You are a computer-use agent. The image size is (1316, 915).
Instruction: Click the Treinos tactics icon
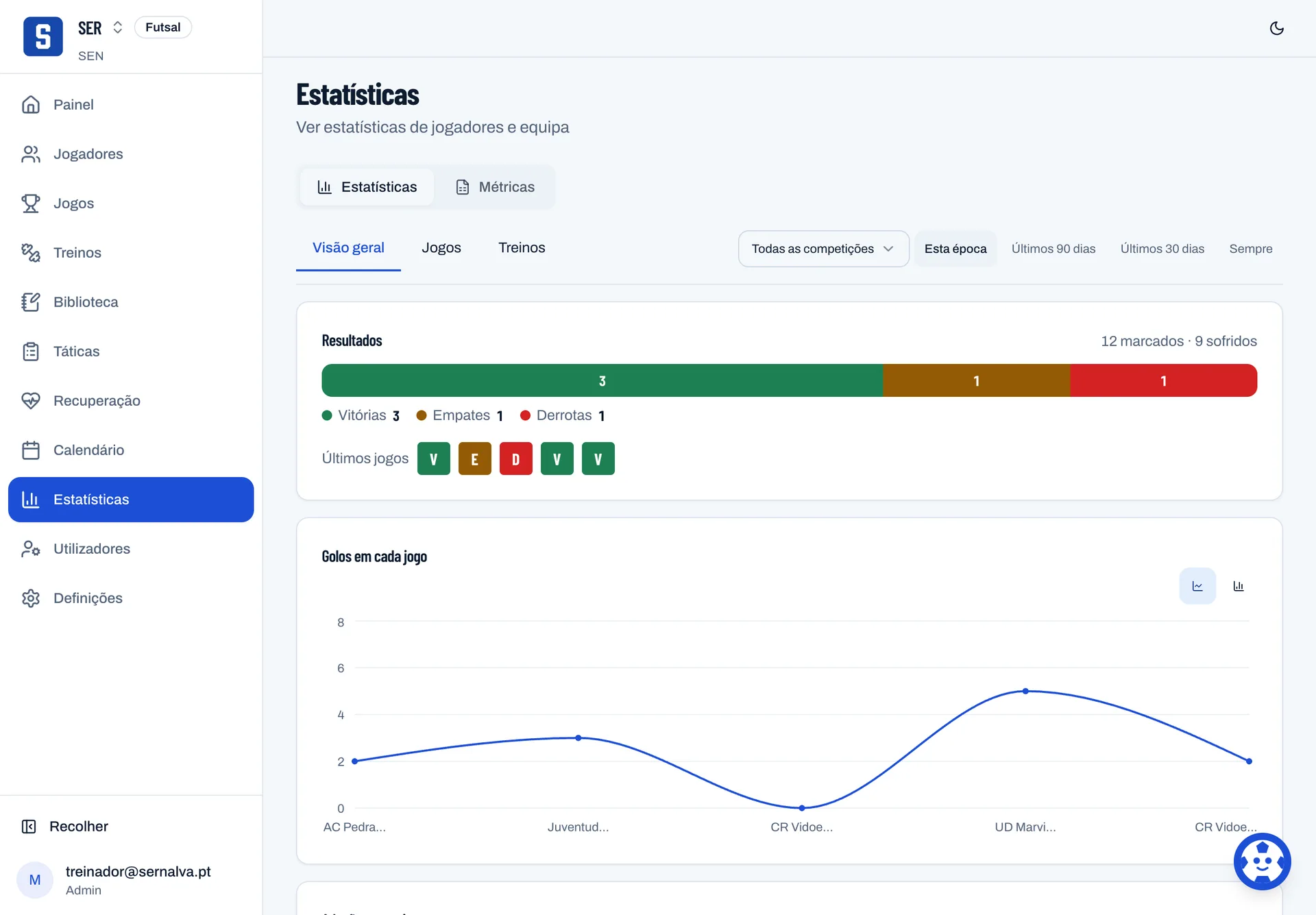click(x=31, y=253)
